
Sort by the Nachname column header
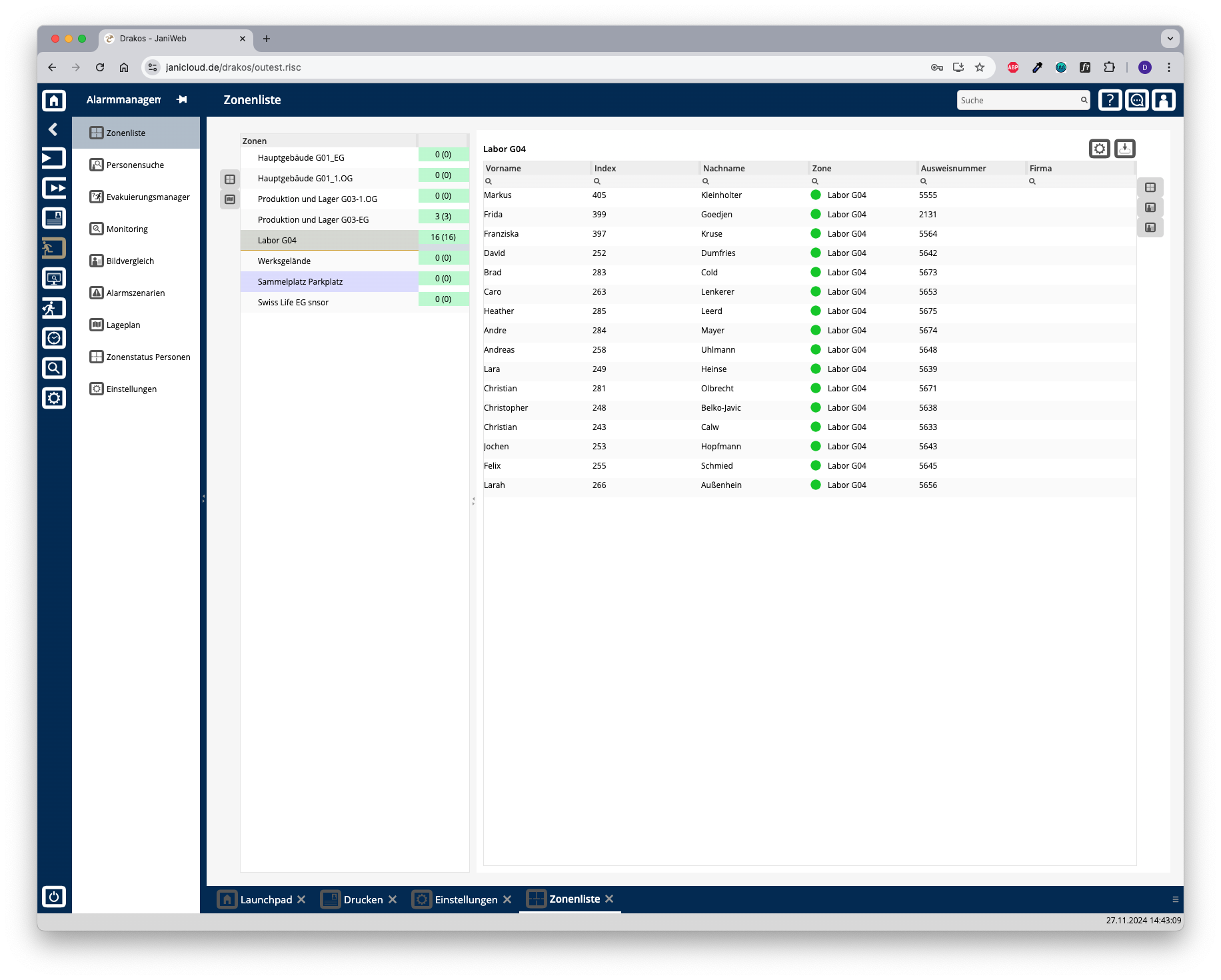[x=754, y=168]
